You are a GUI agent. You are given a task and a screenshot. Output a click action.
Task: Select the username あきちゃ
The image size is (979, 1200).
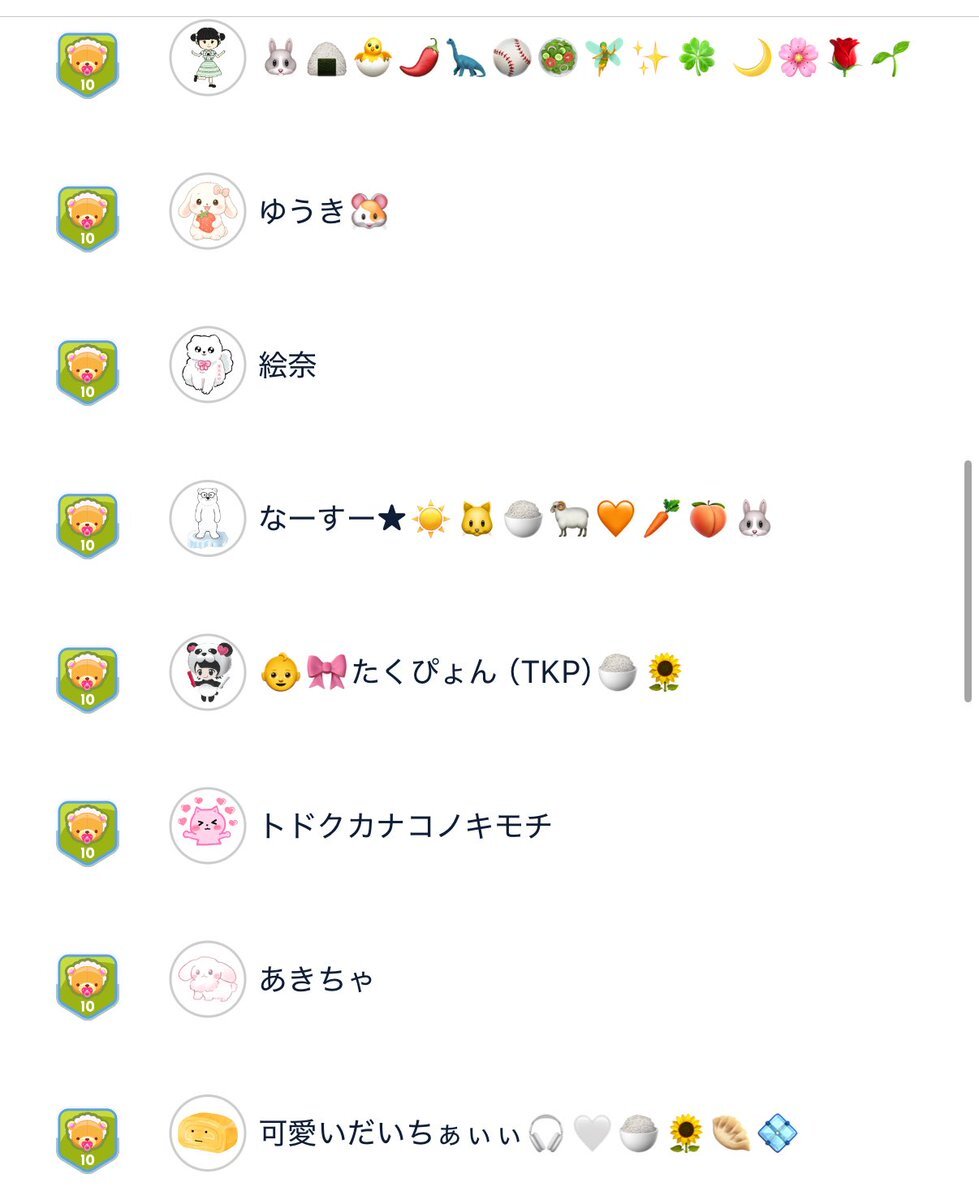(317, 980)
